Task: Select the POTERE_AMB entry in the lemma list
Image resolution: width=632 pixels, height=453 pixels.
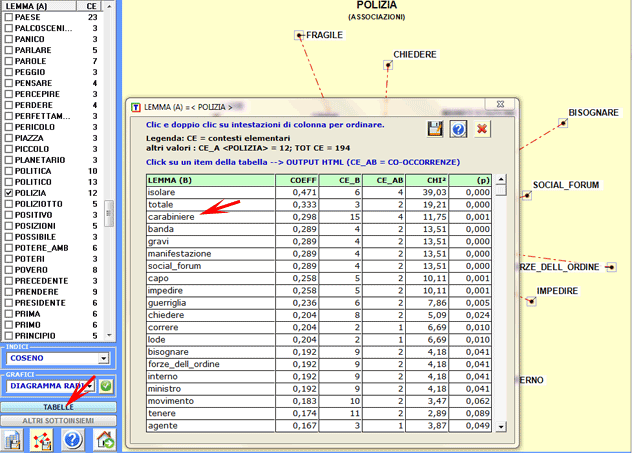Action: coord(42,248)
